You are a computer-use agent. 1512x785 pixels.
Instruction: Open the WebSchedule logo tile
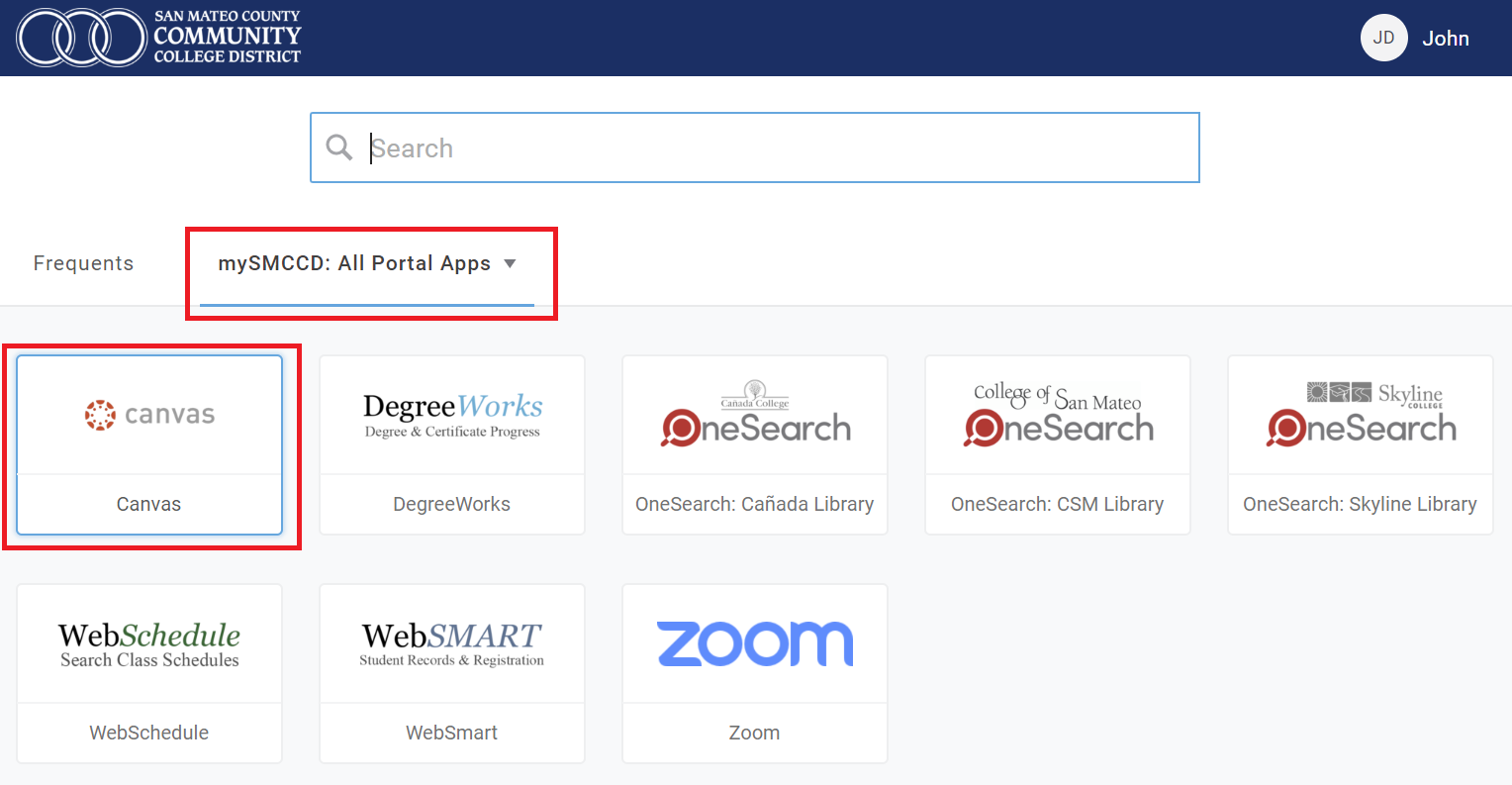click(149, 644)
